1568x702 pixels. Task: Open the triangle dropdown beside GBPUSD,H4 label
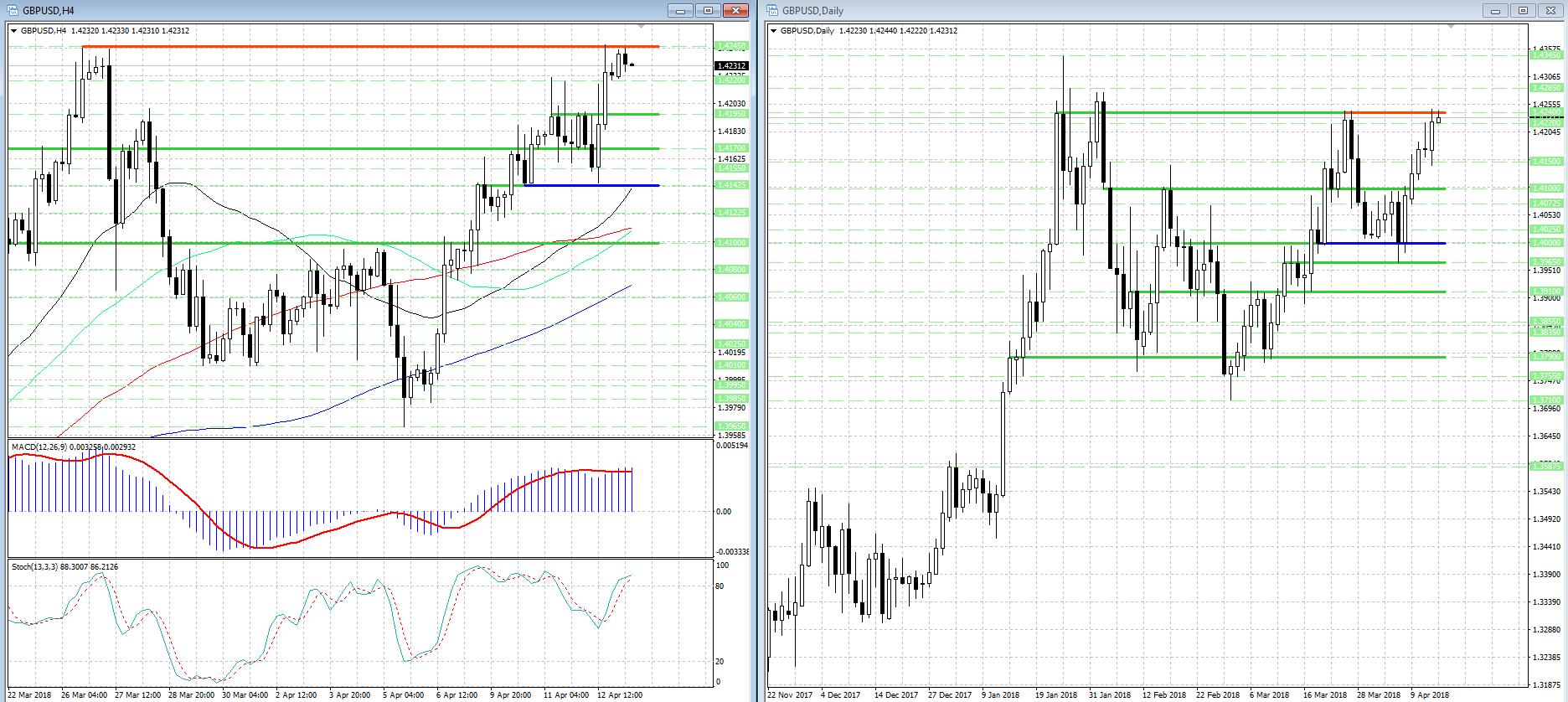pos(13,31)
